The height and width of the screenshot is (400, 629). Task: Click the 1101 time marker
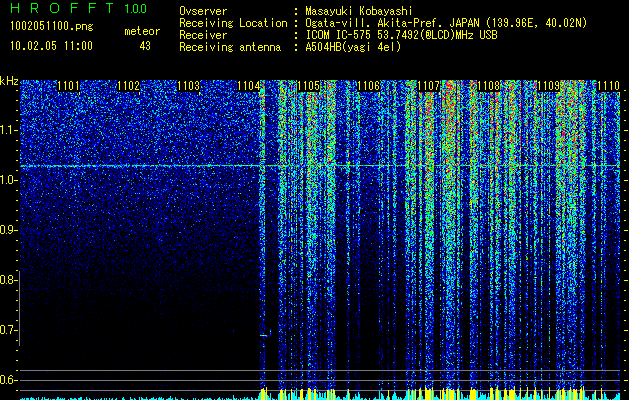69,86
